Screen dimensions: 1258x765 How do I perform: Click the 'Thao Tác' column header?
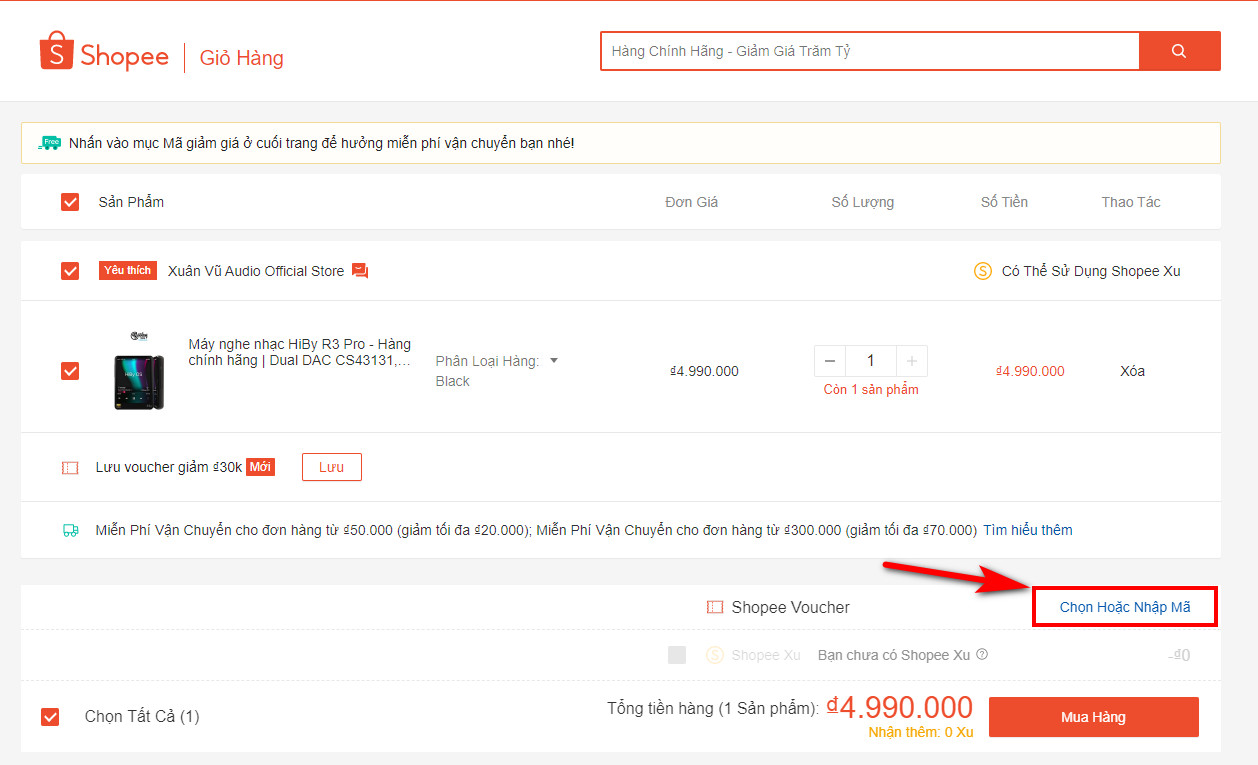click(1131, 202)
